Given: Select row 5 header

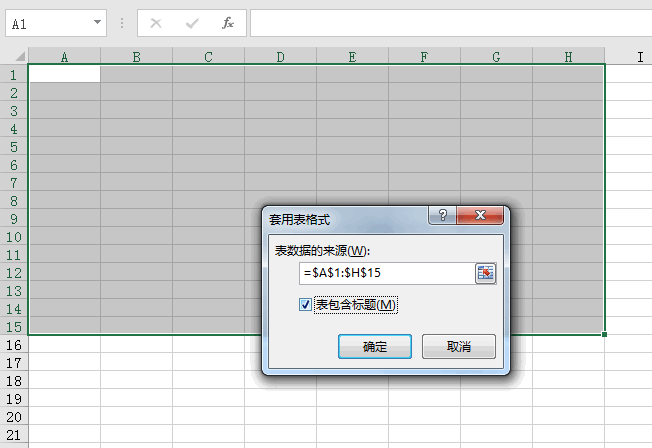Looking at the screenshot, I should 14,147.
